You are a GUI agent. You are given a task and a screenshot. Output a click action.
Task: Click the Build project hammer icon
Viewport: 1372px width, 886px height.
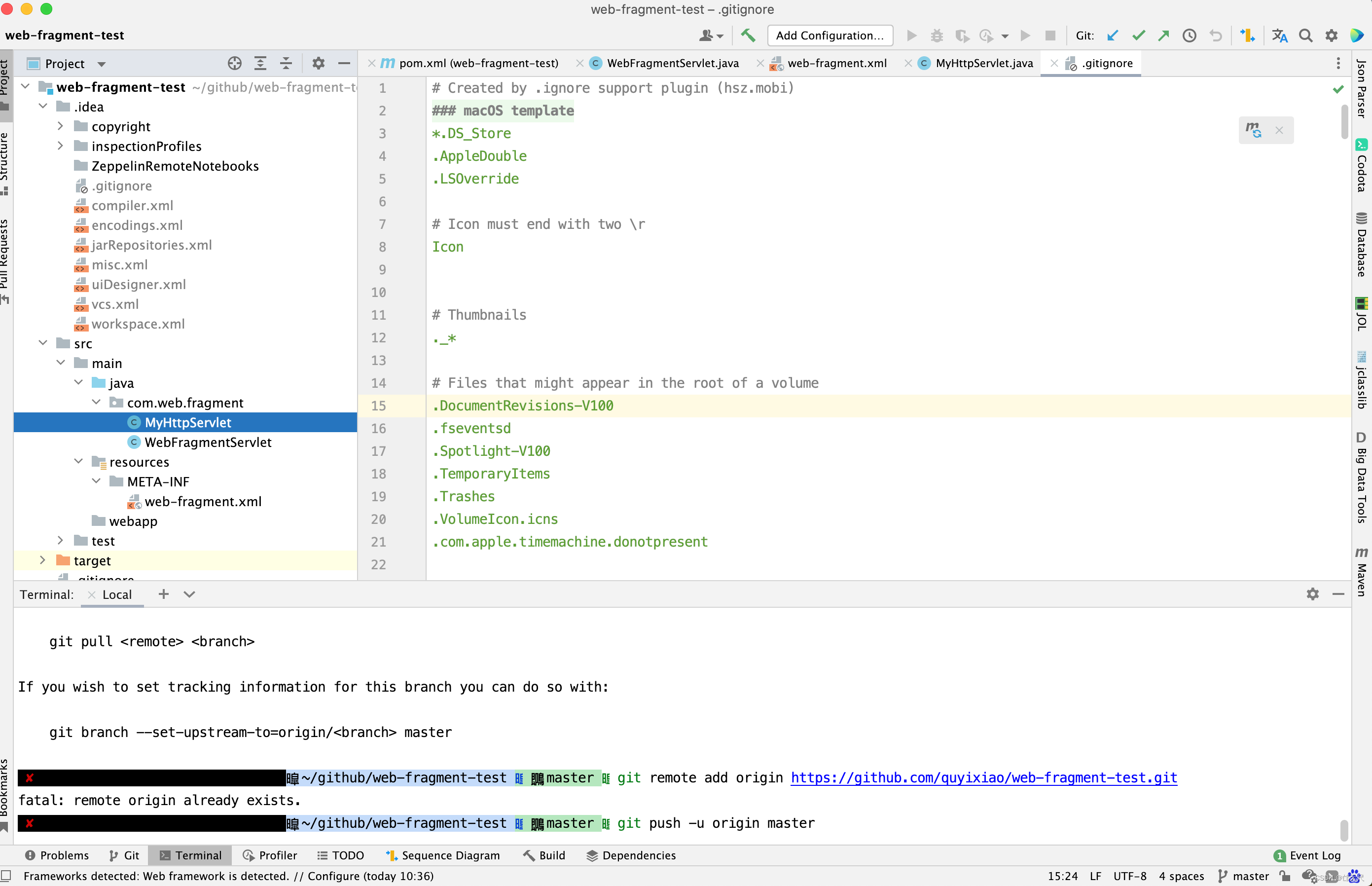748,36
